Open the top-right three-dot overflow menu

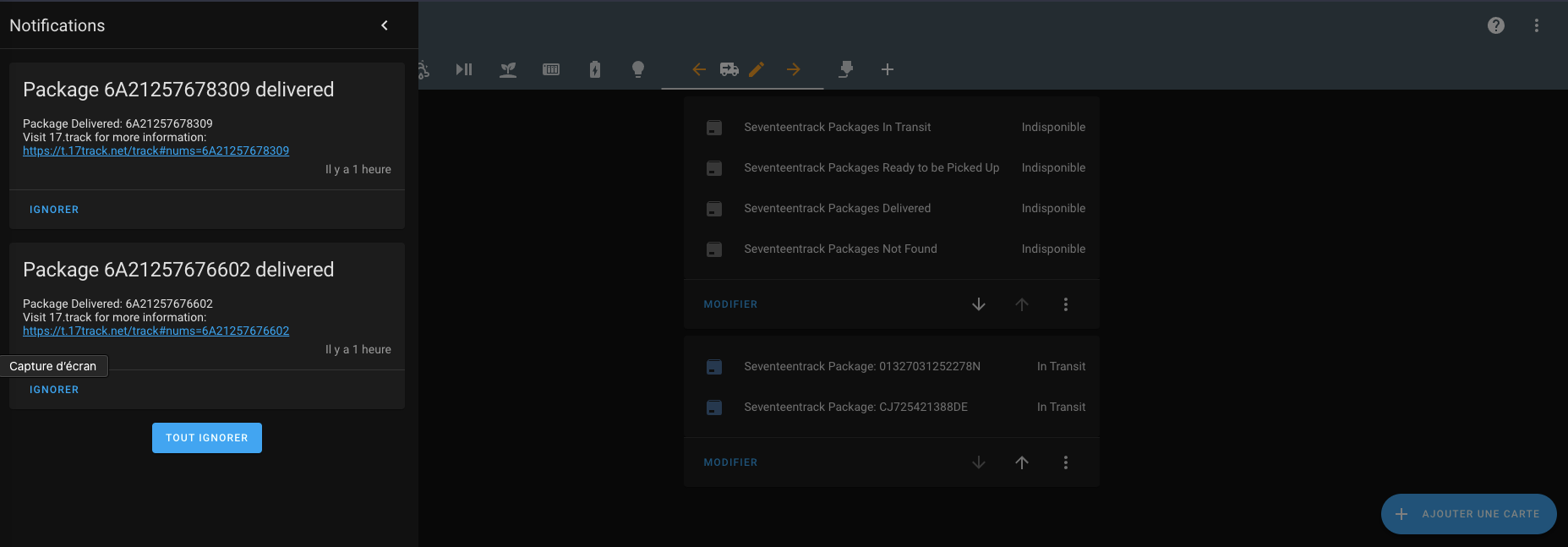(x=1536, y=25)
